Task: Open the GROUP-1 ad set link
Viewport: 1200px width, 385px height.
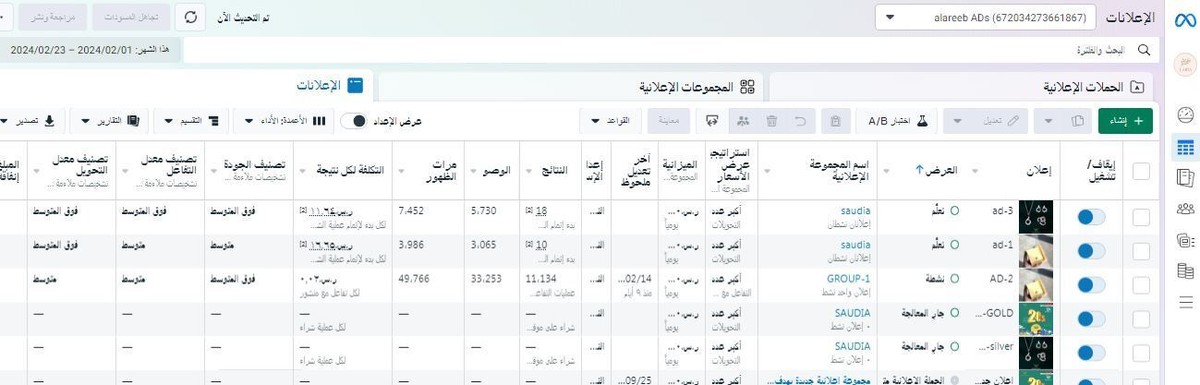Action: pyautogui.click(x=848, y=279)
